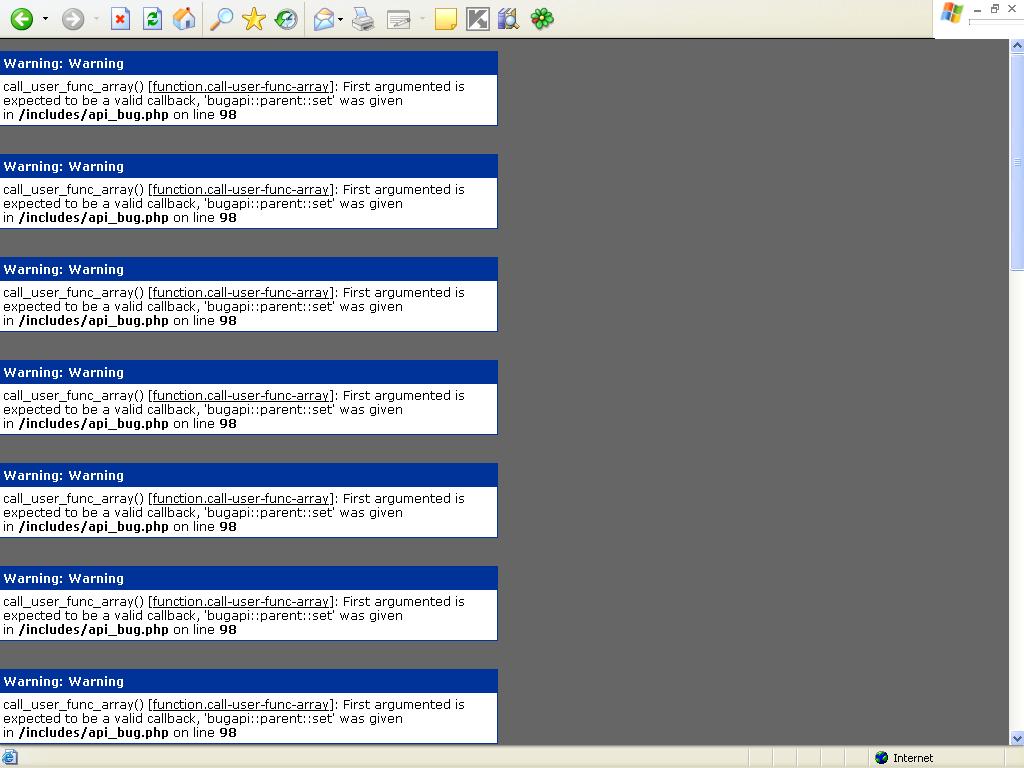This screenshot has width=1024, height=768.
Task: Open the yellow sticky note toolbar icon
Action: pyautogui.click(x=446, y=19)
